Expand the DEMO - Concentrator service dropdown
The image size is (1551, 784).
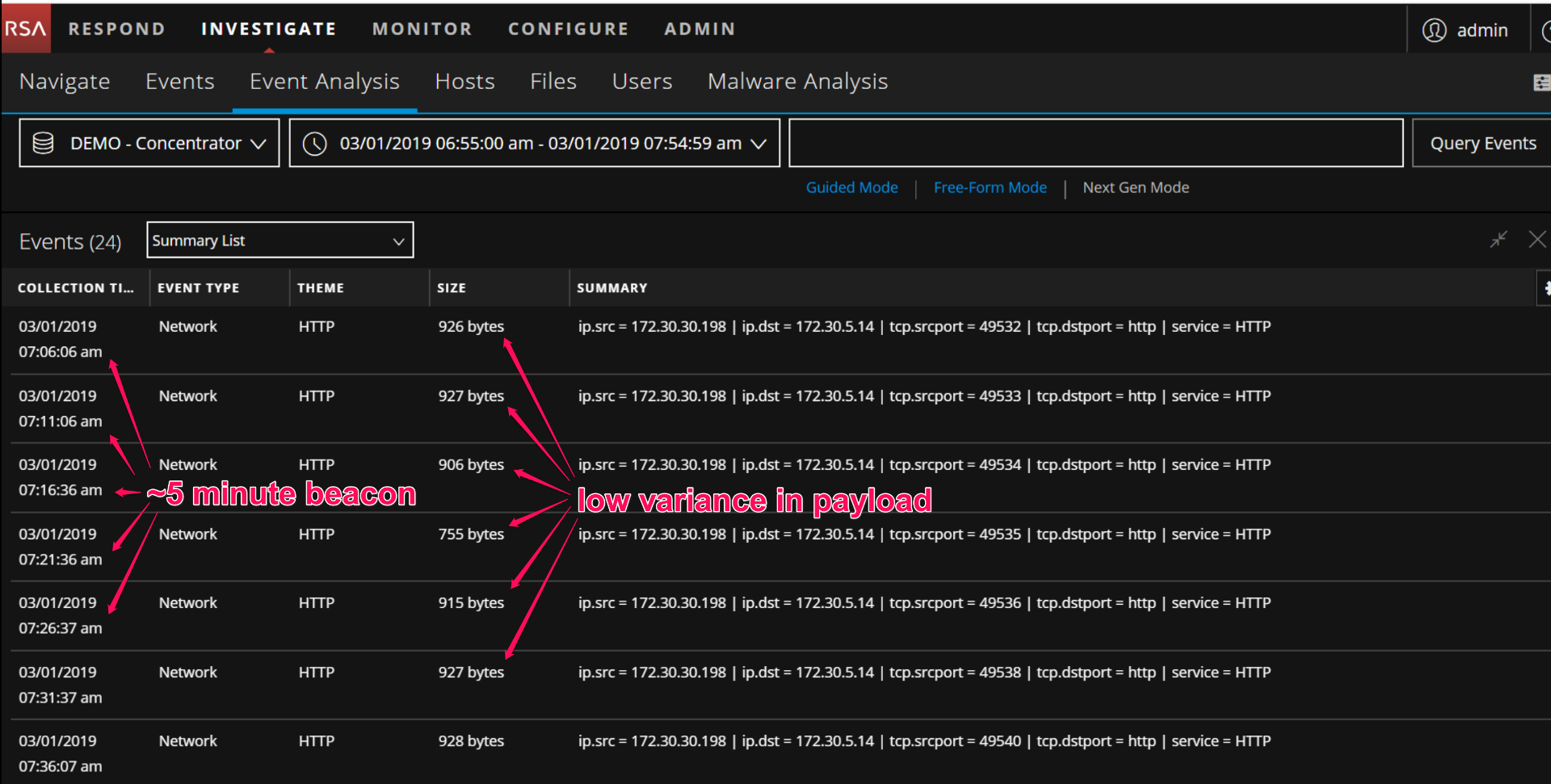pyautogui.click(x=258, y=144)
